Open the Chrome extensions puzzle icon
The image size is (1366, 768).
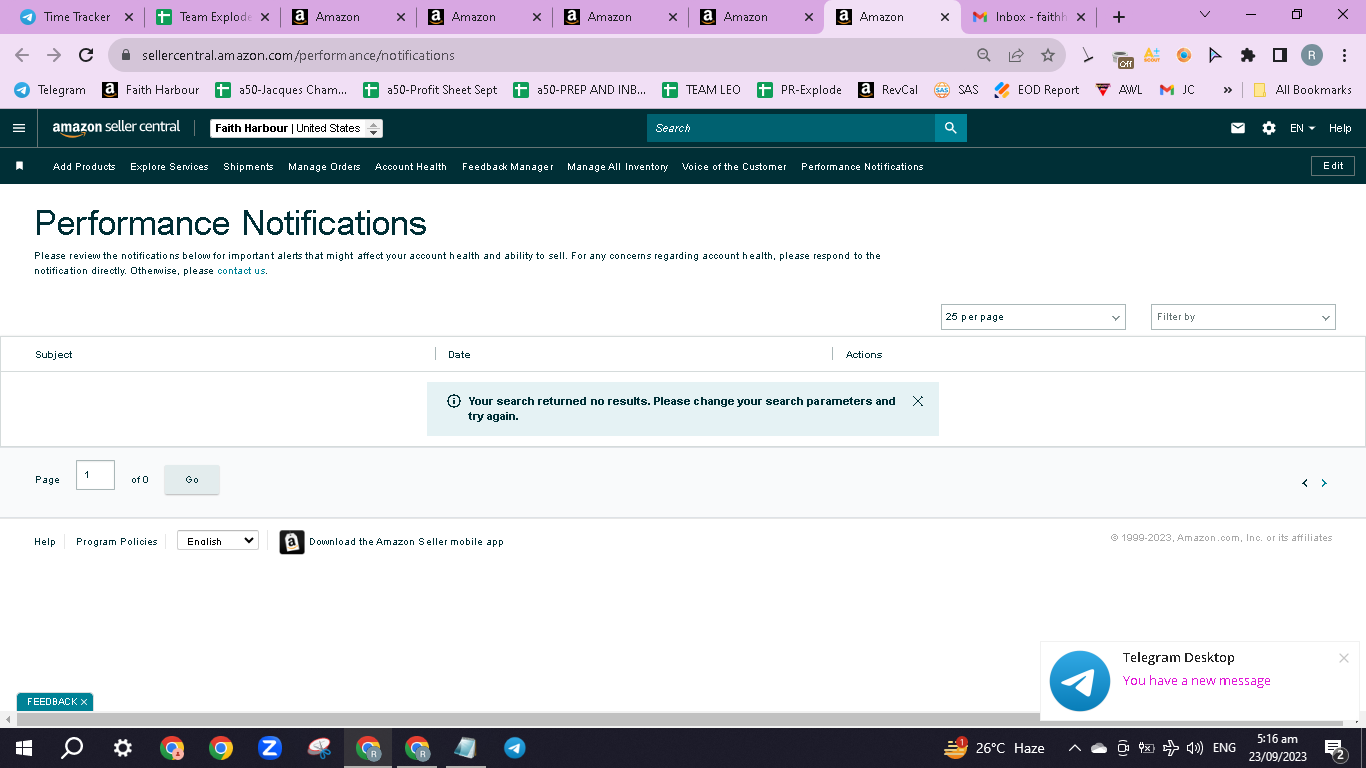(x=1248, y=56)
